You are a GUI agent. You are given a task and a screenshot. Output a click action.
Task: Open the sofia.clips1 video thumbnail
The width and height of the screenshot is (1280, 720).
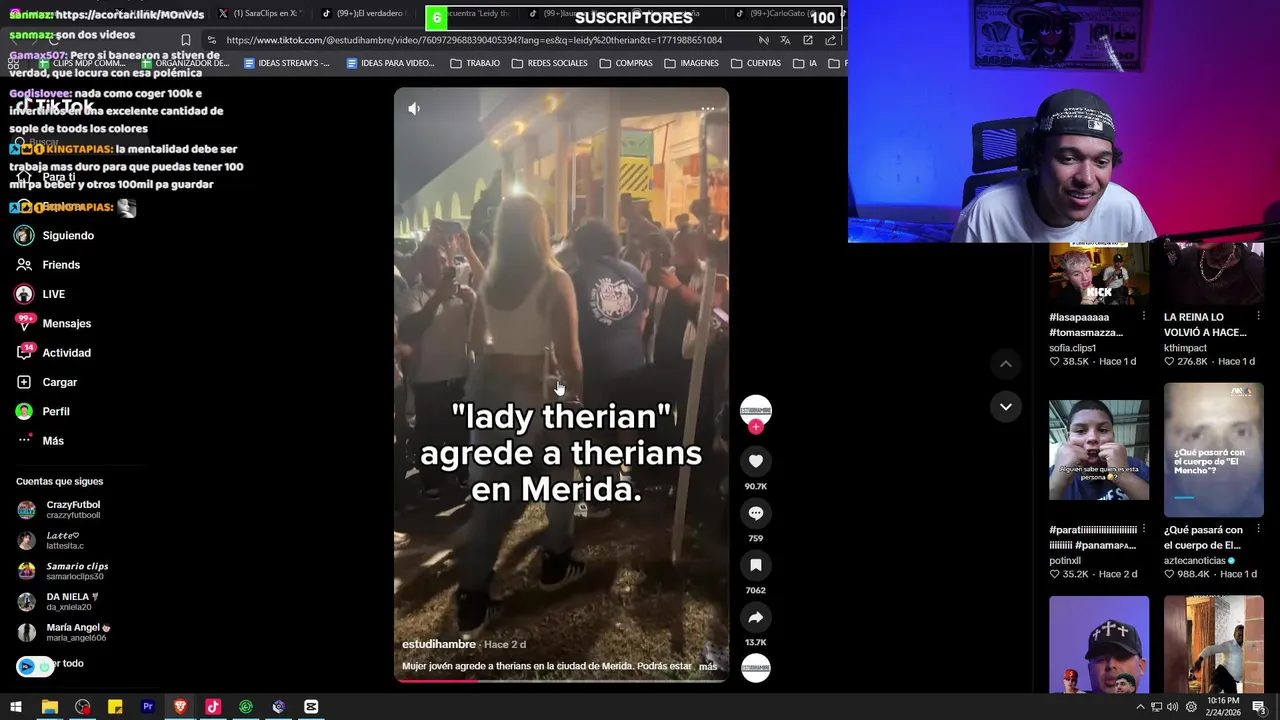tap(1099, 273)
